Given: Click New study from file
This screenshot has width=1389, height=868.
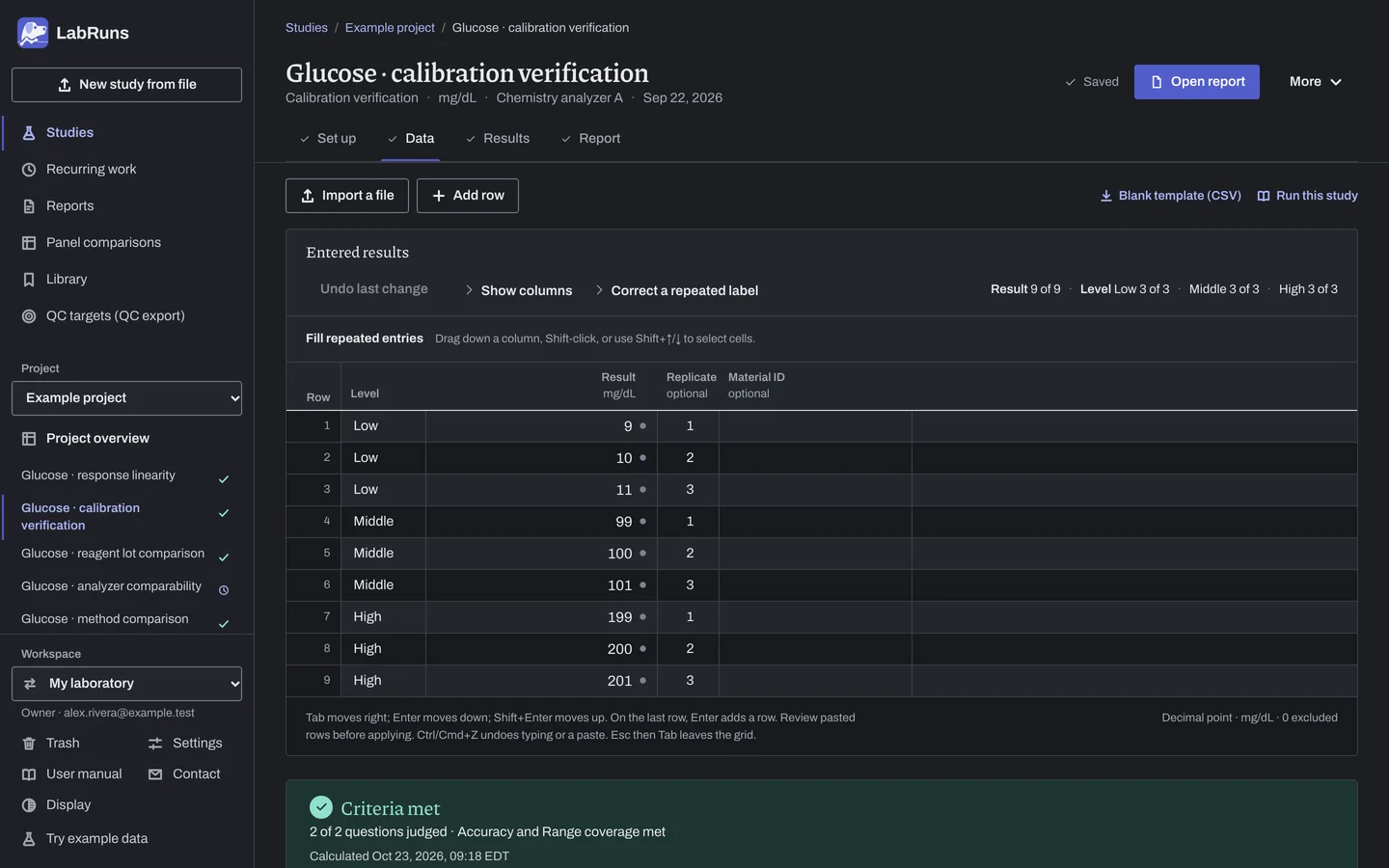Looking at the screenshot, I should click(126, 85).
